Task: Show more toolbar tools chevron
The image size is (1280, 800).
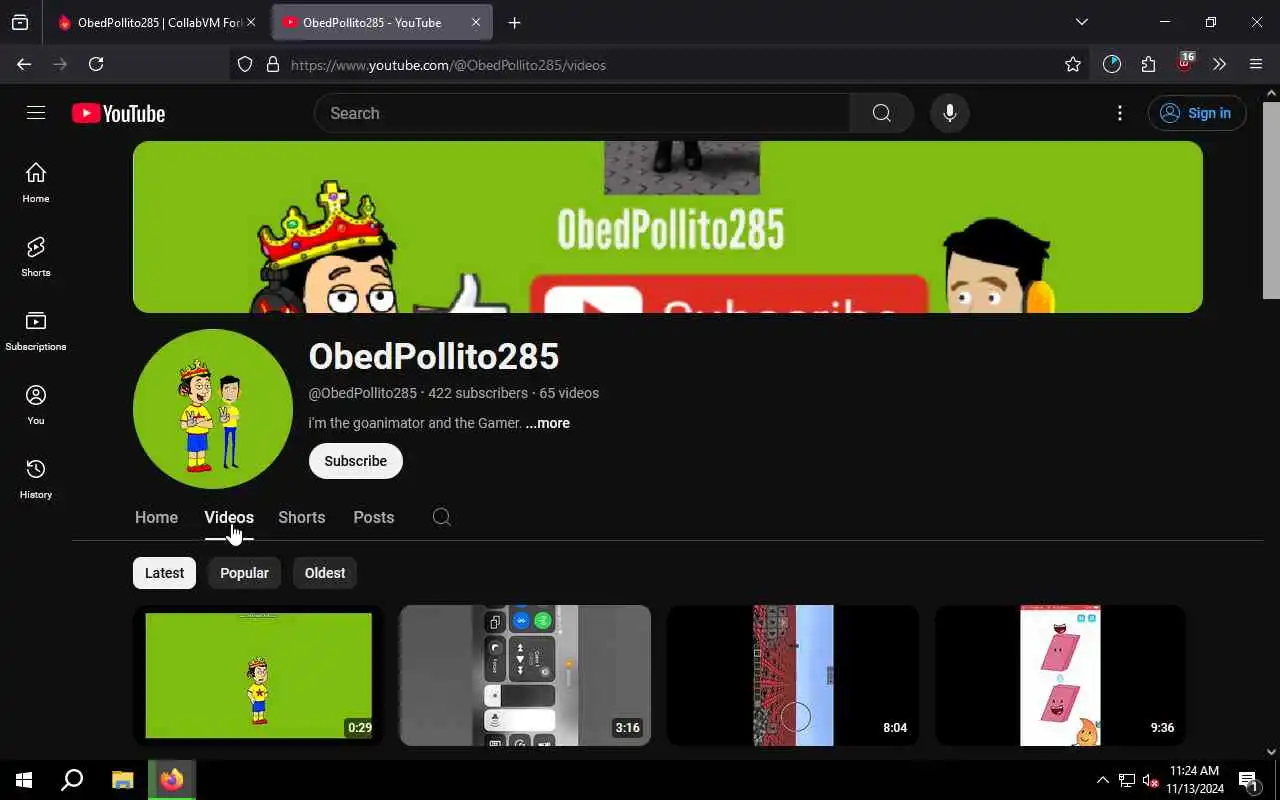Action: (x=1220, y=64)
